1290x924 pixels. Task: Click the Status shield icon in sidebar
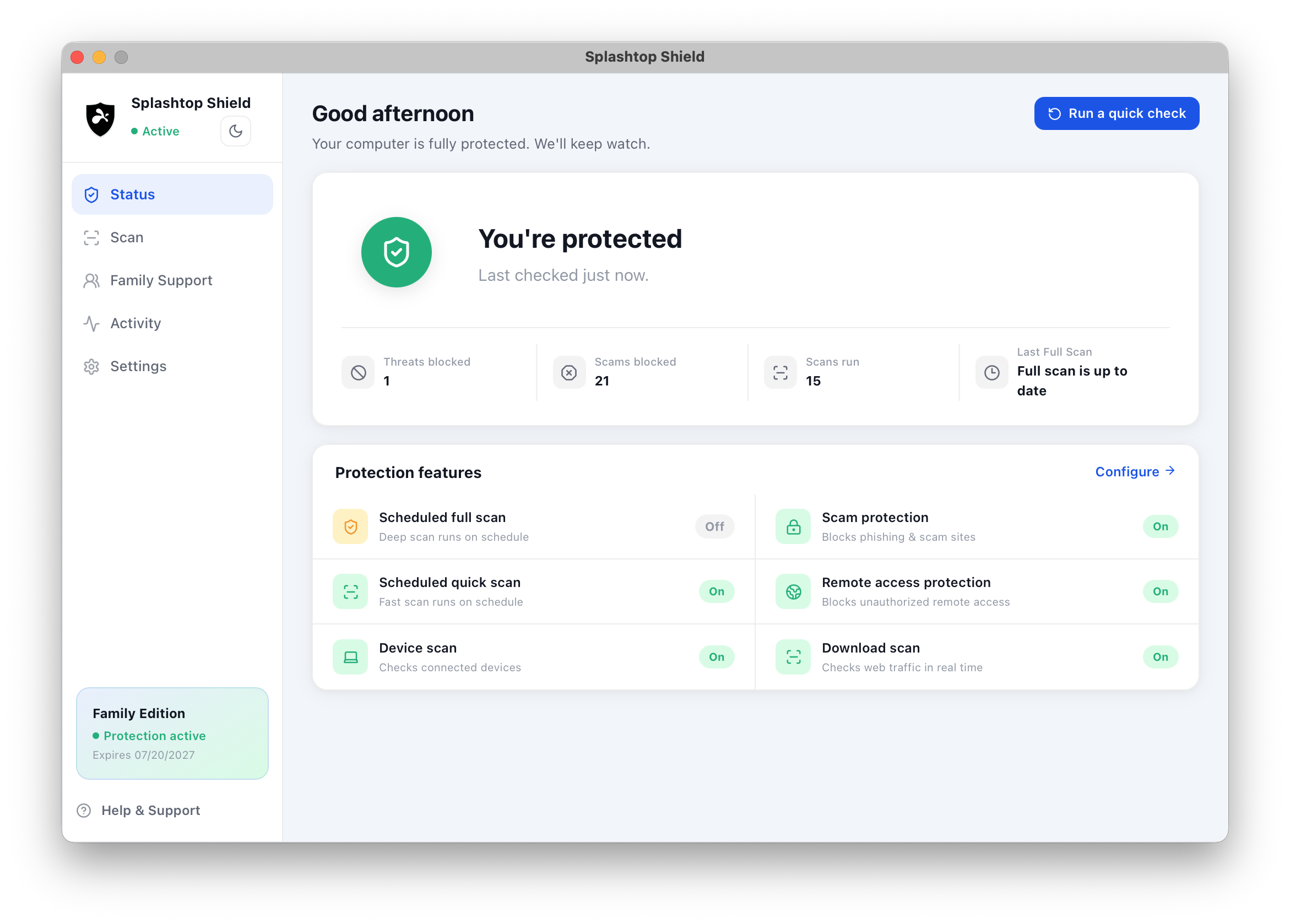point(91,194)
